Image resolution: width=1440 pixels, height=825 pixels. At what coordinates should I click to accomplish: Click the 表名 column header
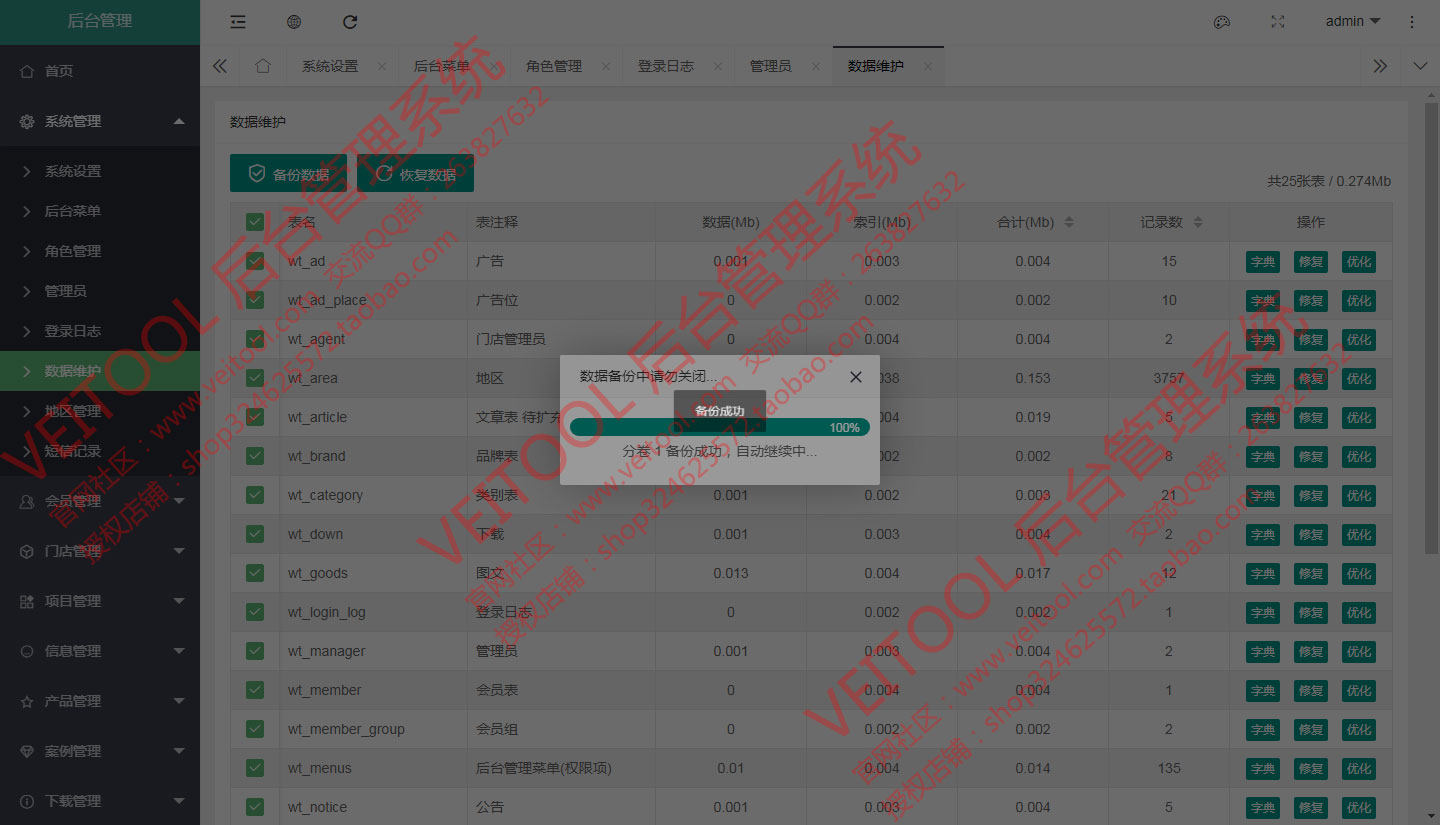[x=302, y=222]
